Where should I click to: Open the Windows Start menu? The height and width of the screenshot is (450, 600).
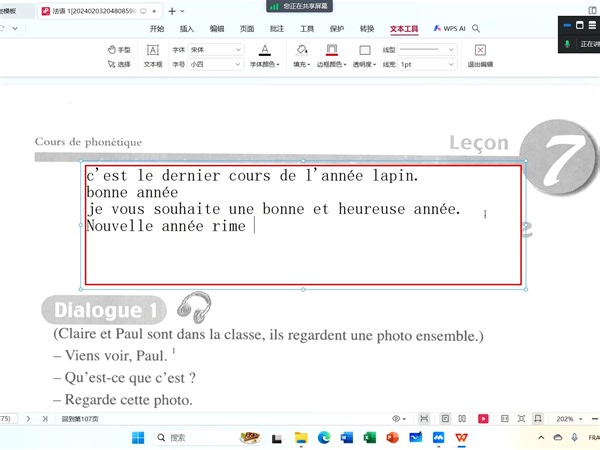pyautogui.click(x=138, y=438)
